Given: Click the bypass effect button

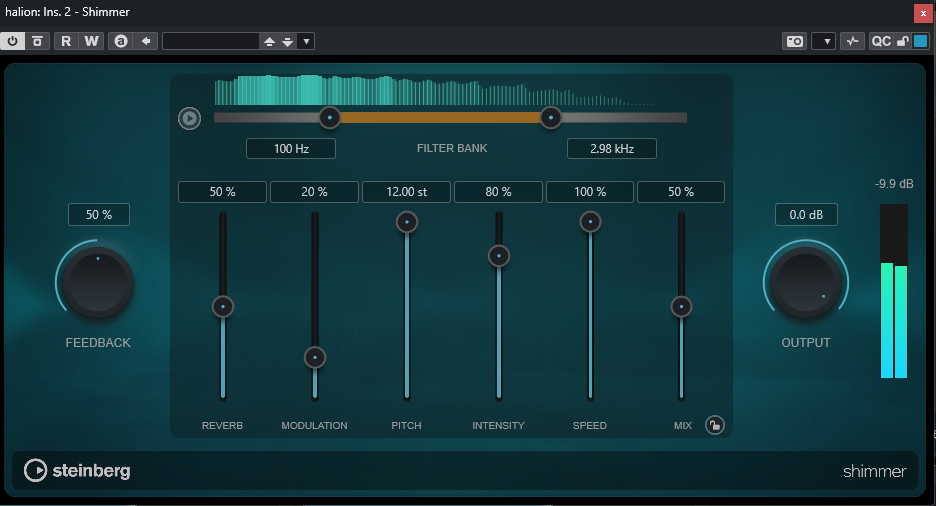Looking at the screenshot, I should [37, 41].
